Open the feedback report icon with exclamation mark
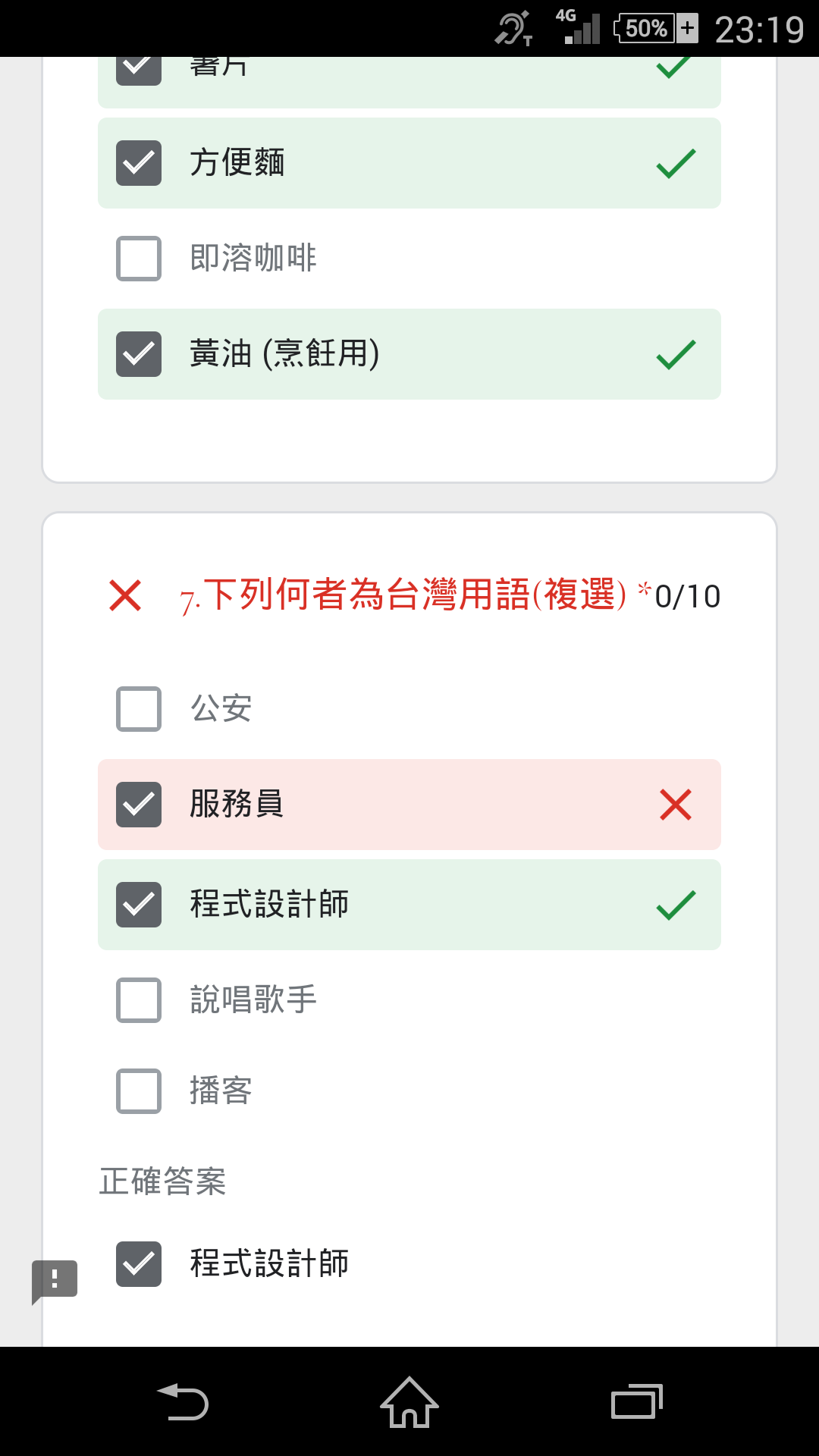 tap(54, 1282)
